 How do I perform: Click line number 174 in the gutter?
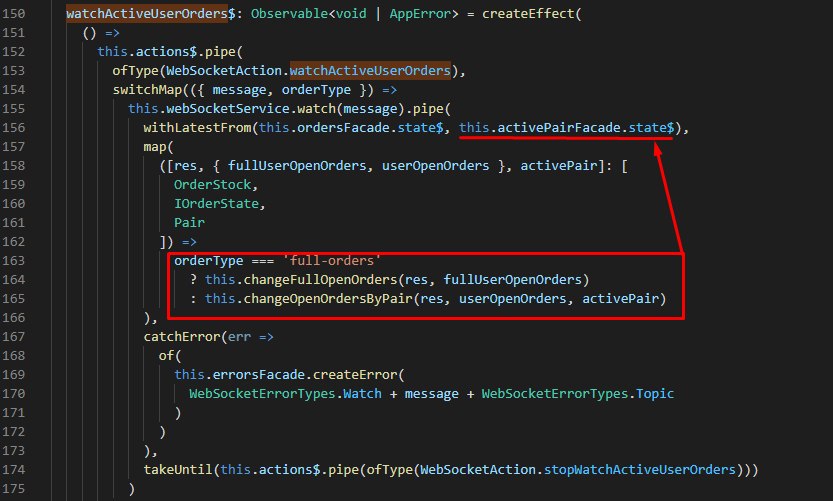click(x=13, y=470)
